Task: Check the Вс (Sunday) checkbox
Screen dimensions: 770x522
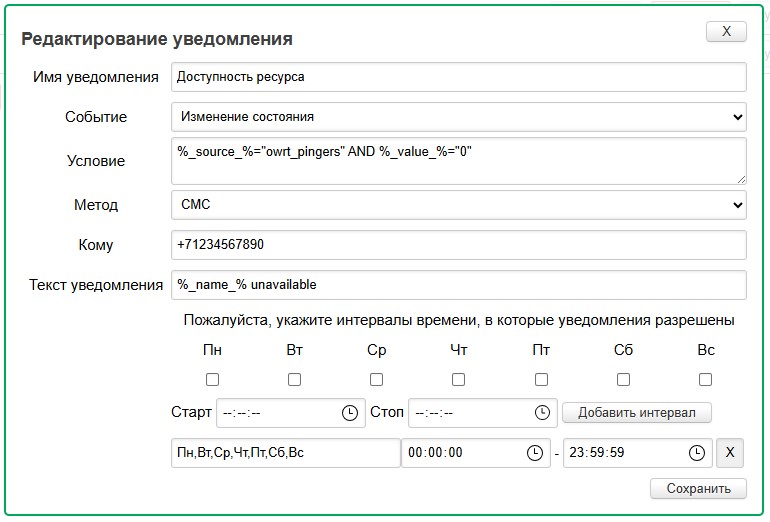Action: 705,380
